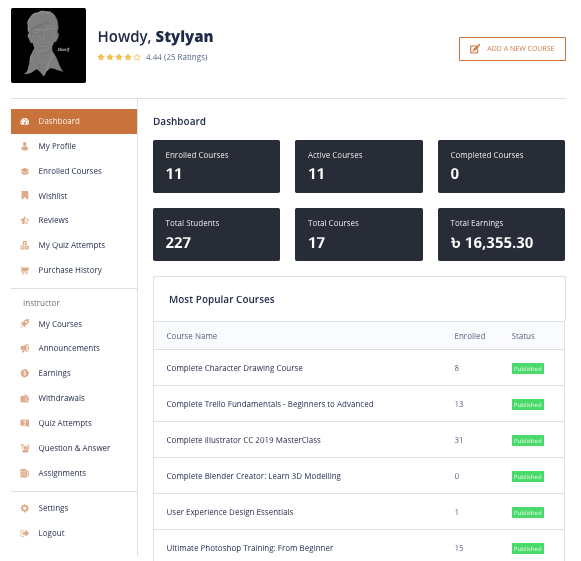
Task: Click the My Courses rocket icon
Action: pos(24,323)
